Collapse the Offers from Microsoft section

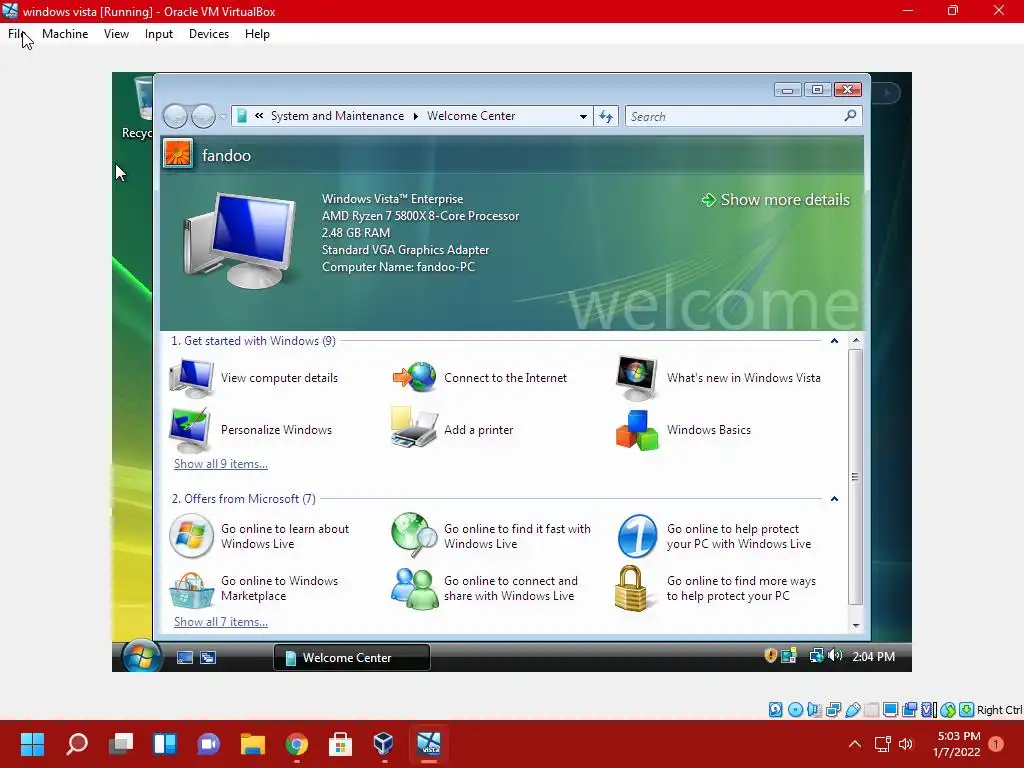834,499
